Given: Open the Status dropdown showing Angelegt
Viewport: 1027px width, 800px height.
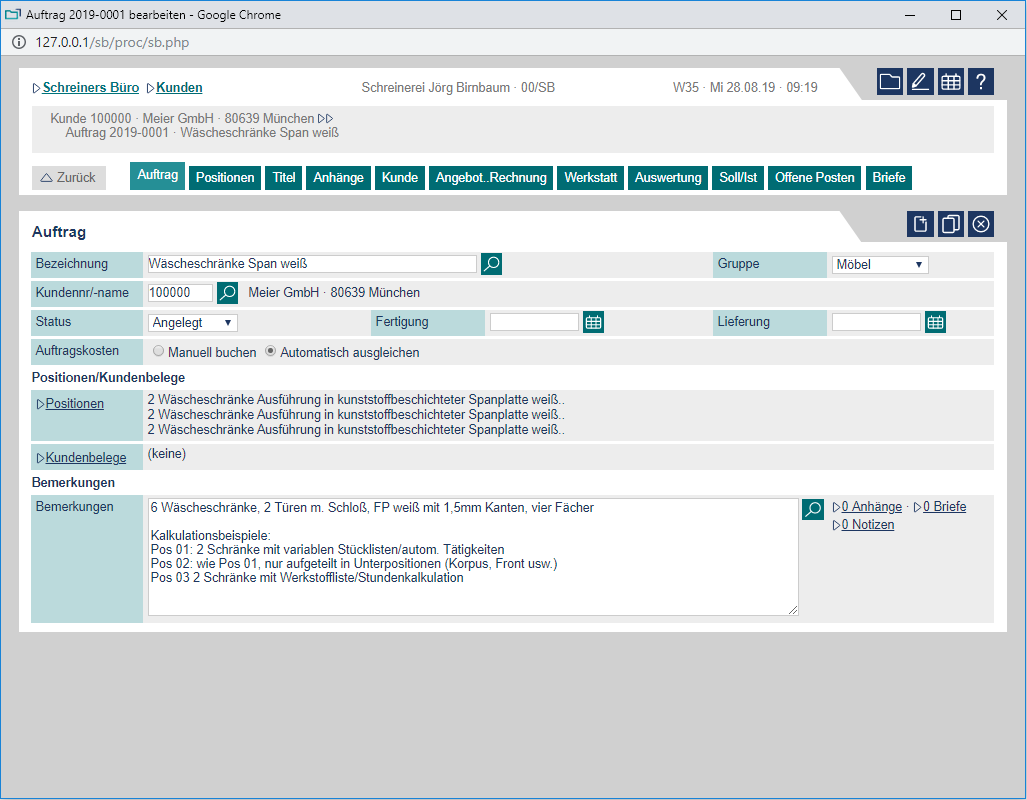Looking at the screenshot, I should click(193, 323).
